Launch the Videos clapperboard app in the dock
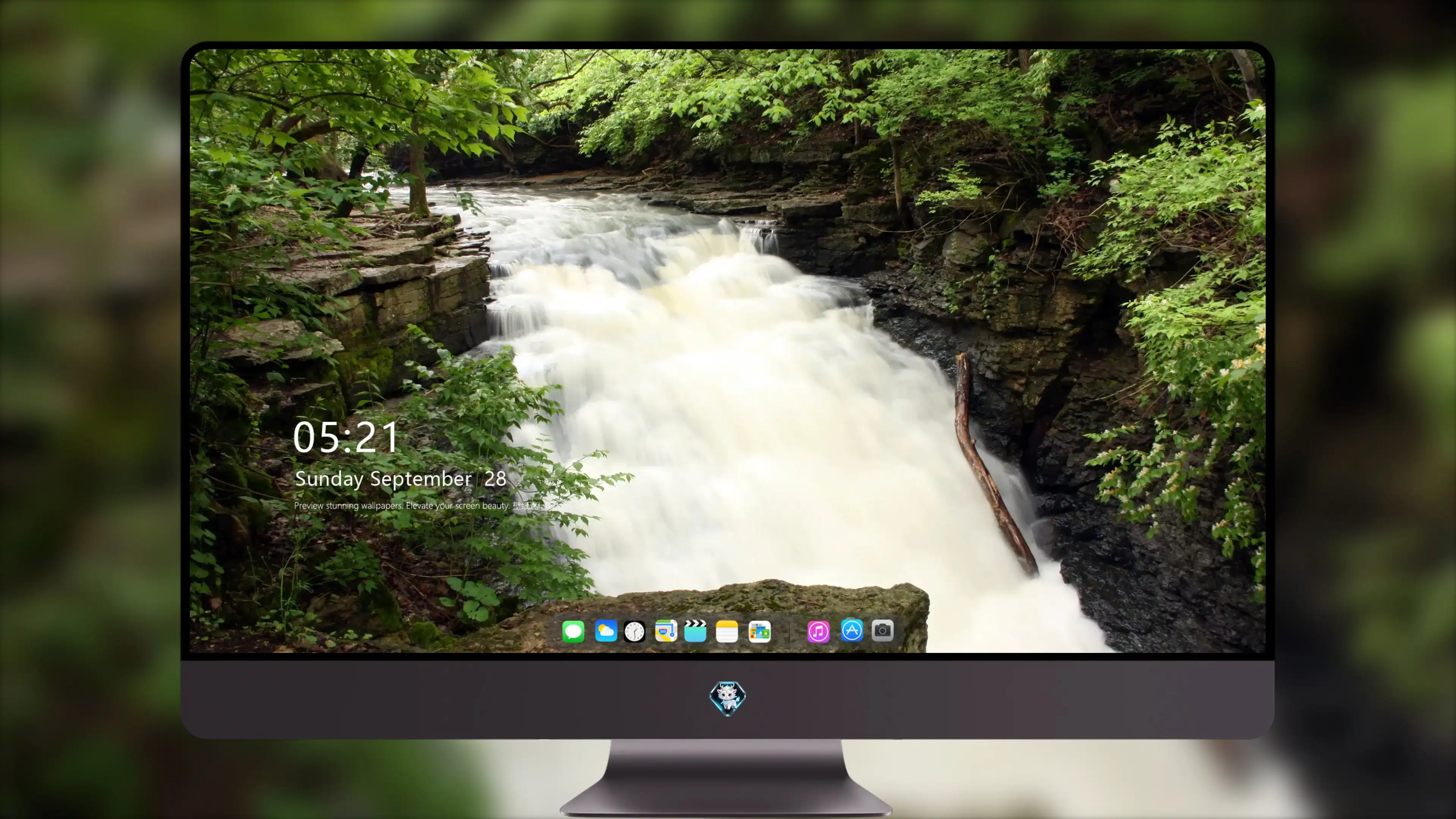 click(695, 631)
